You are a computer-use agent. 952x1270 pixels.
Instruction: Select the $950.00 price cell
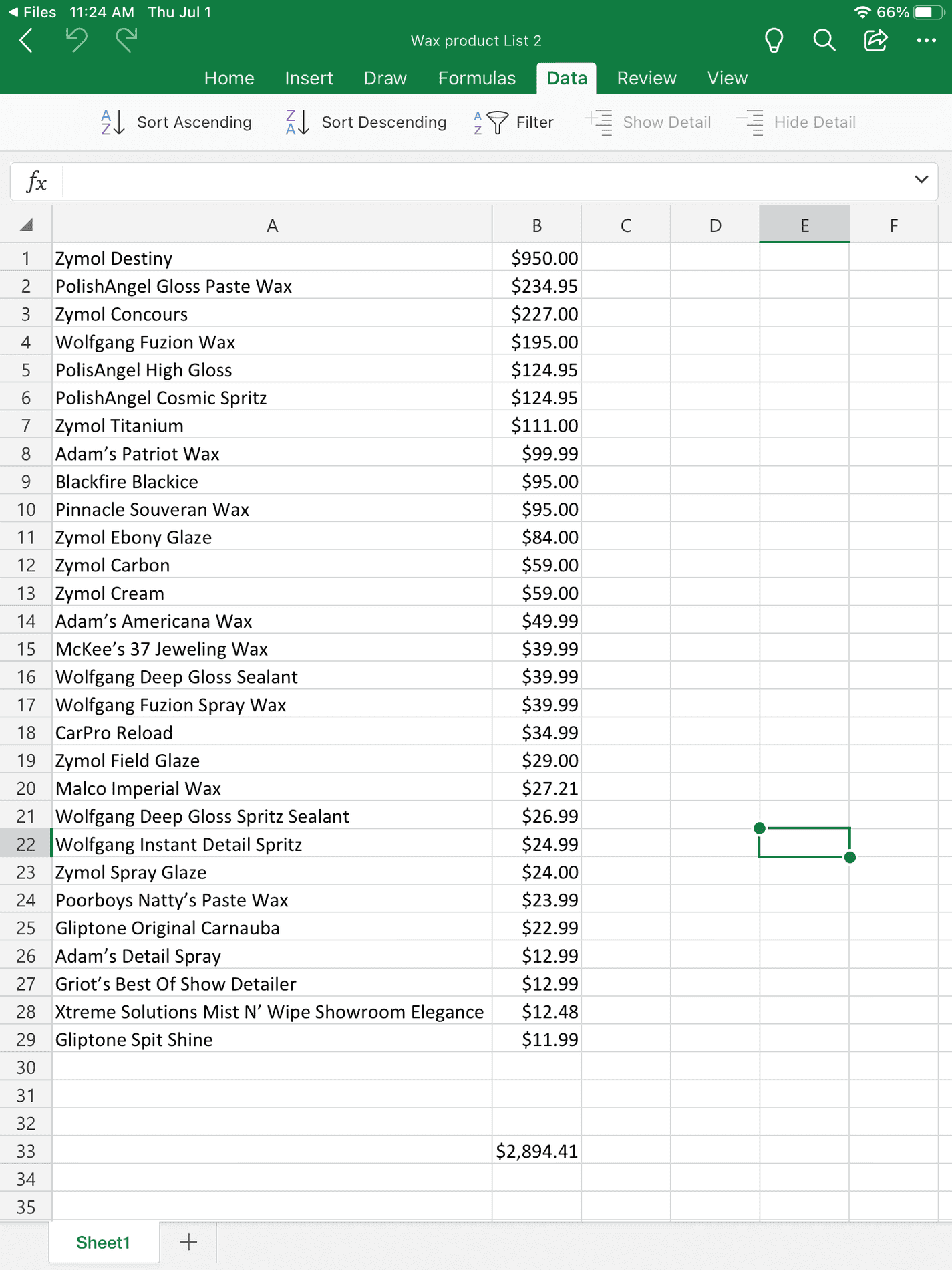click(536, 257)
